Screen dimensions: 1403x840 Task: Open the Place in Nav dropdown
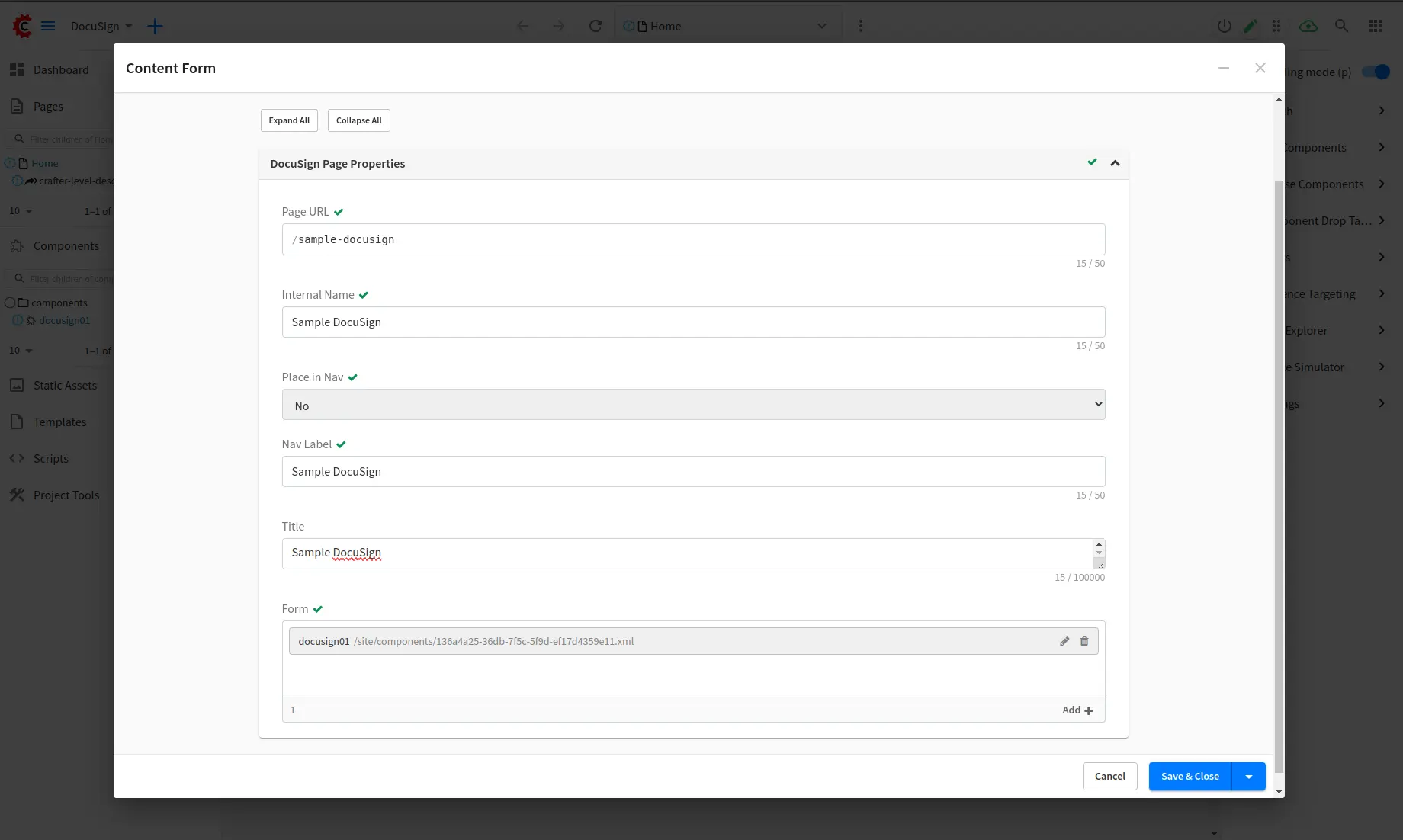click(x=693, y=405)
